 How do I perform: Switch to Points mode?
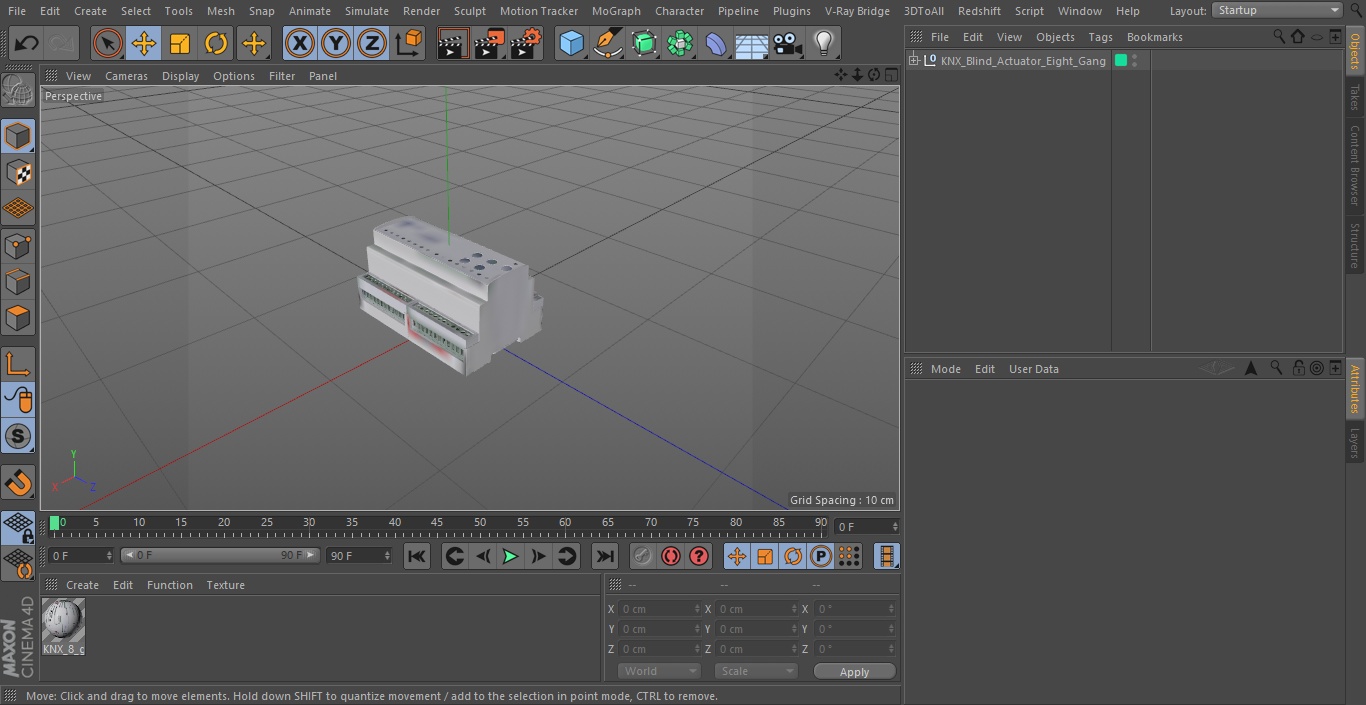18,245
